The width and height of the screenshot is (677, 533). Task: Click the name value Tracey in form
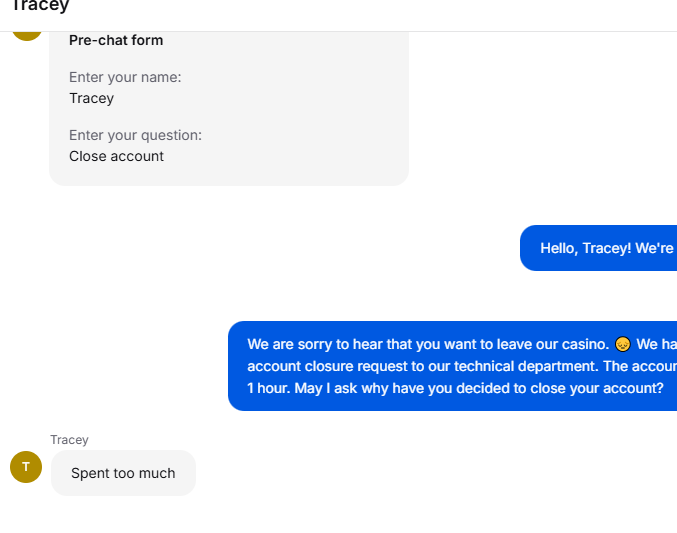92,98
